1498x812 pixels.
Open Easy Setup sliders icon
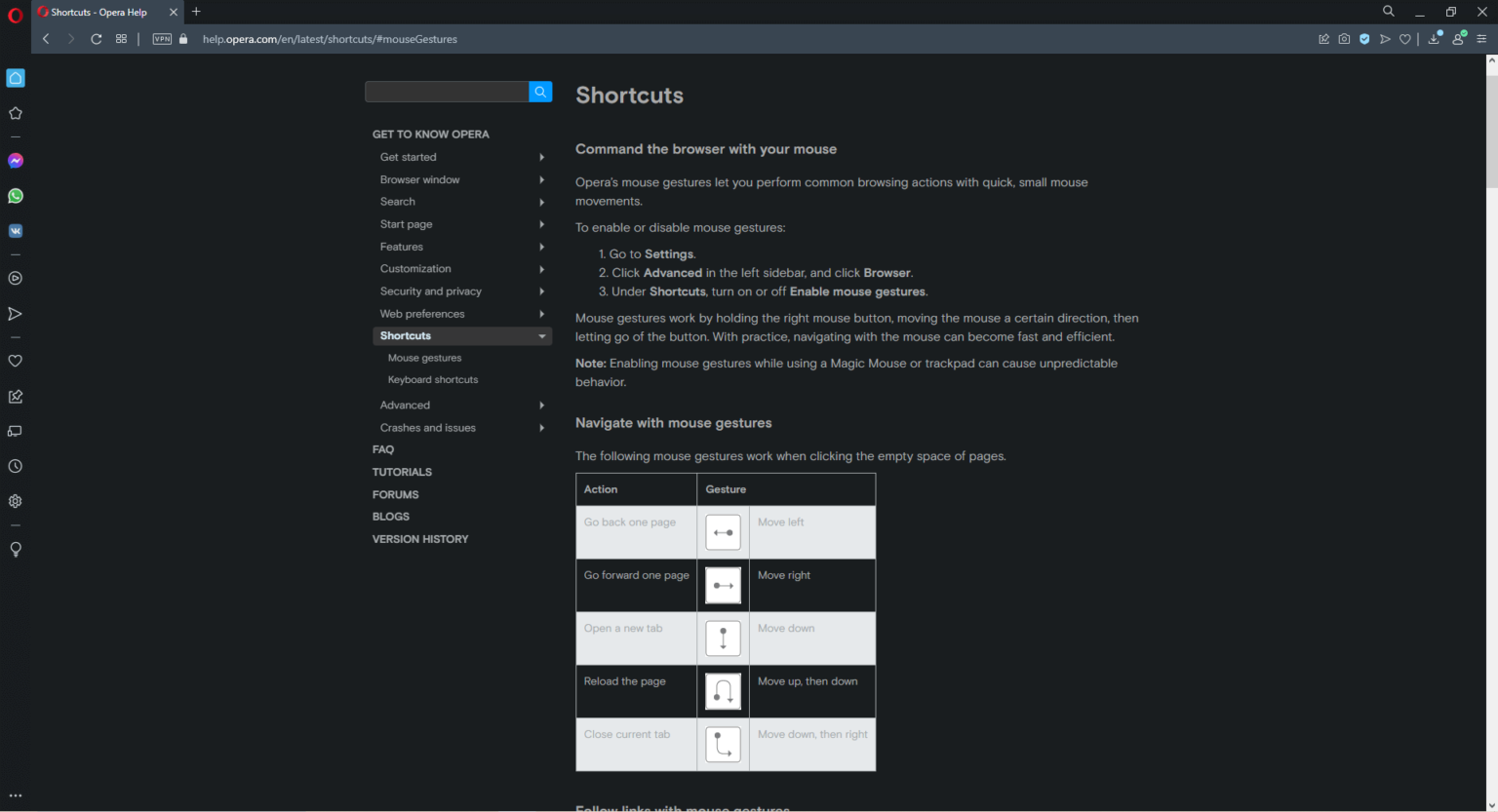tap(1481, 39)
